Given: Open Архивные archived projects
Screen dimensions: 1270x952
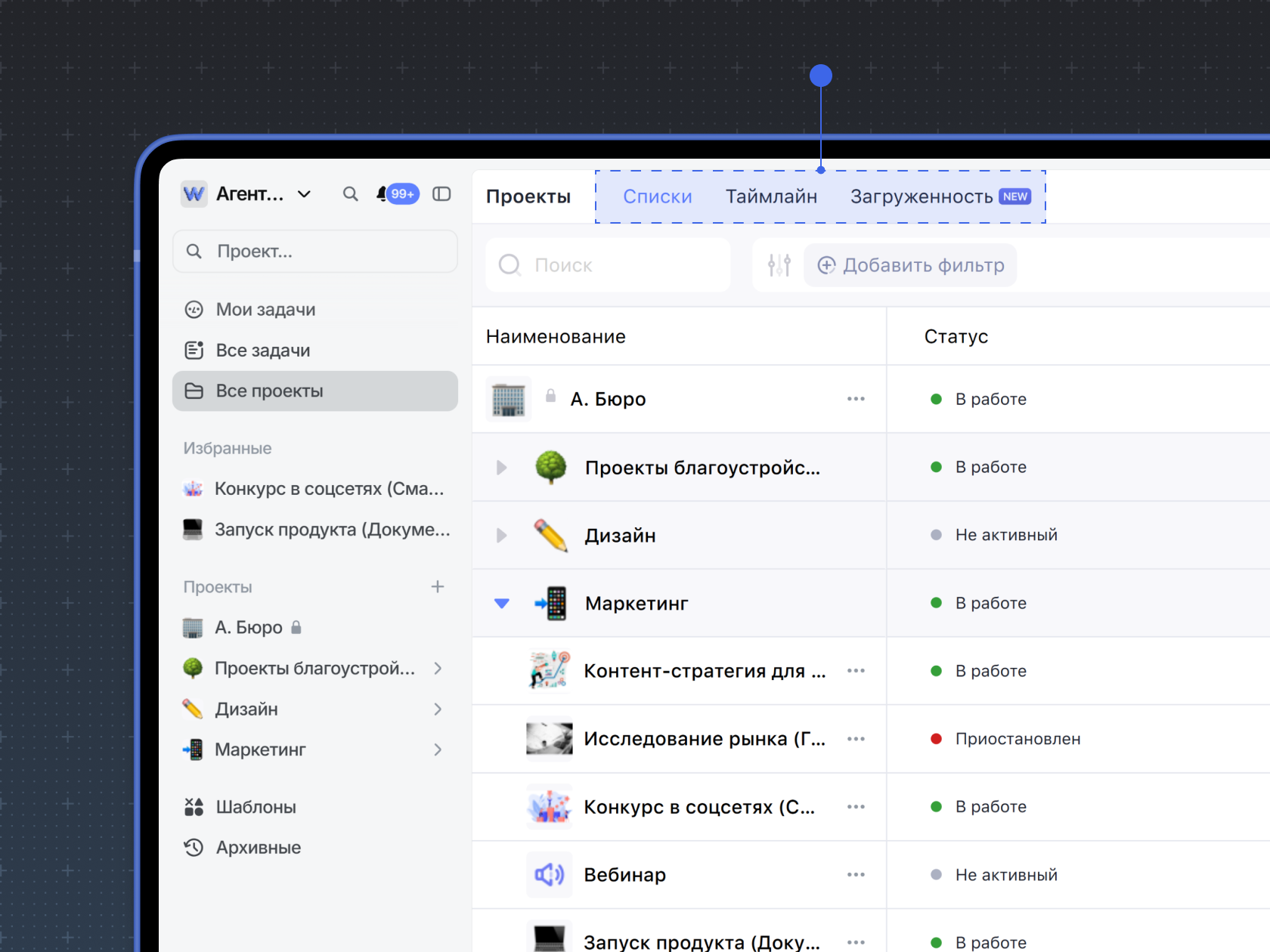Looking at the screenshot, I should 258,848.
